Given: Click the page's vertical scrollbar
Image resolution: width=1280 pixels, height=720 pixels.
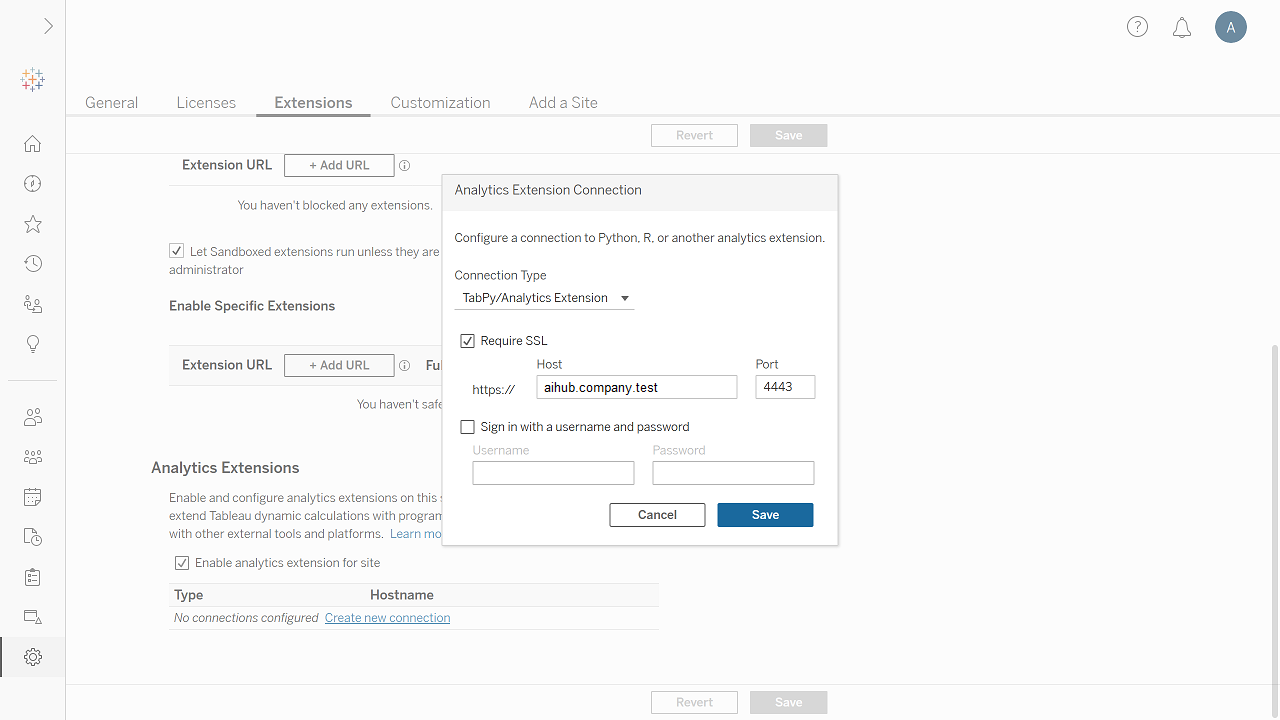Looking at the screenshot, I should pos(1273,500).
